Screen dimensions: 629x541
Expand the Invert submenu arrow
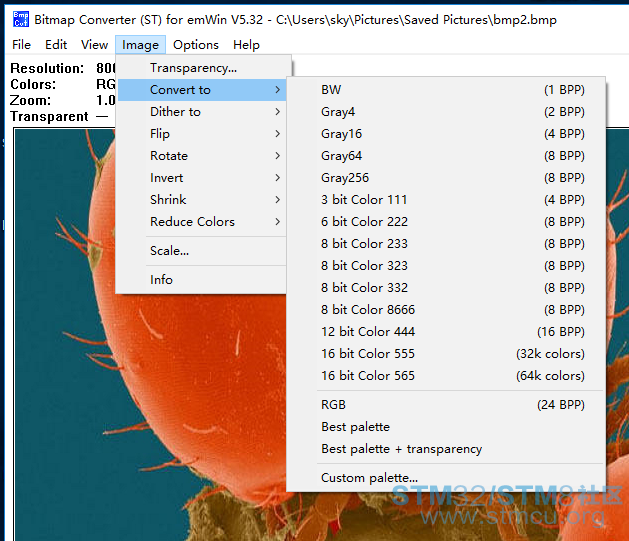278,178
